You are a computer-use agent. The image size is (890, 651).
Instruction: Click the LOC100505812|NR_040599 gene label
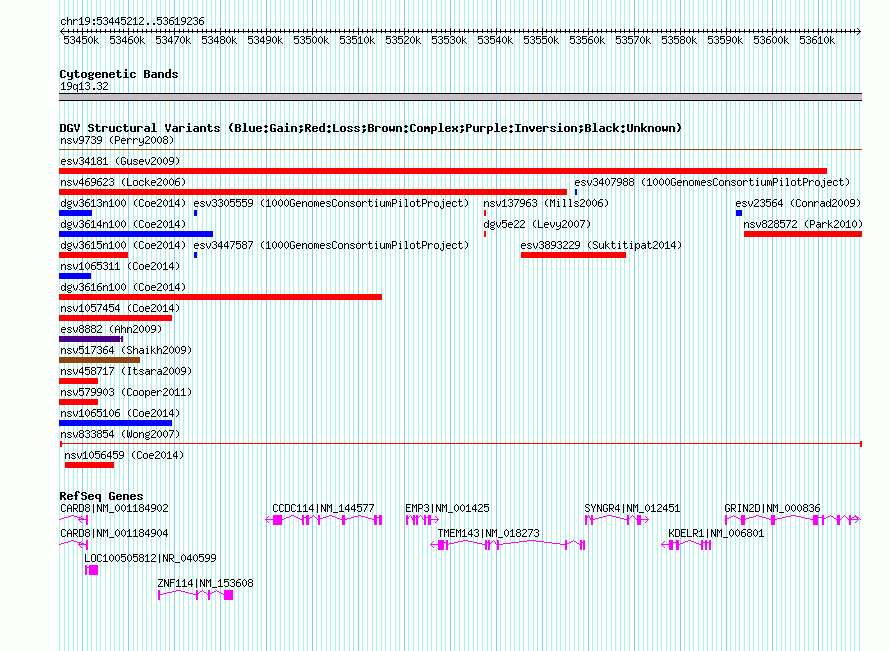[150, 558]
